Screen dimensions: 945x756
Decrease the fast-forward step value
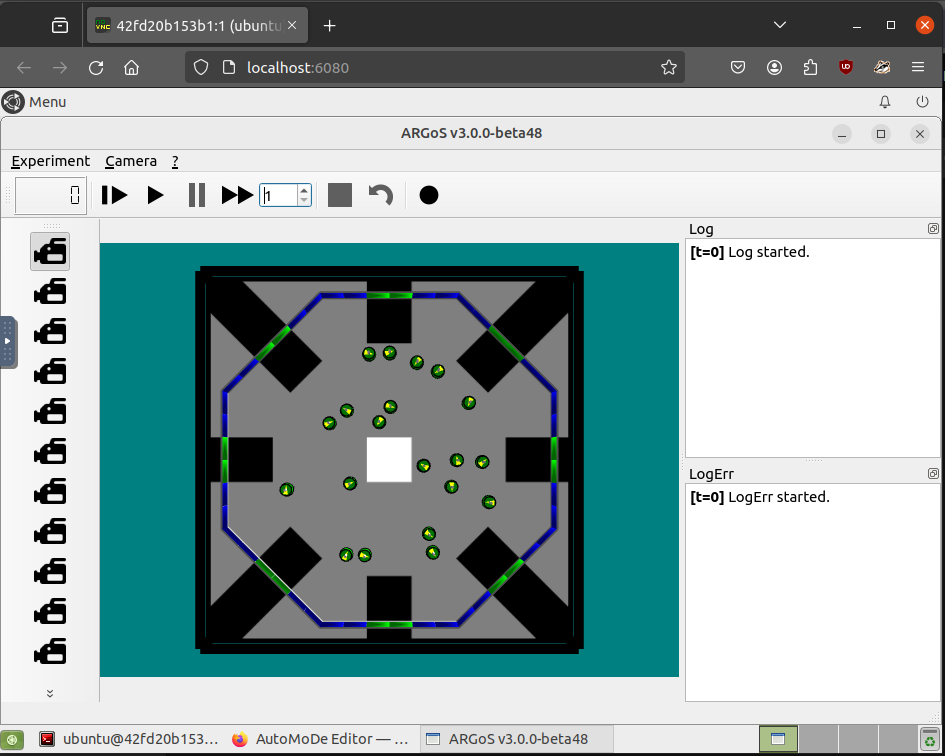click(x=304, y=200)
